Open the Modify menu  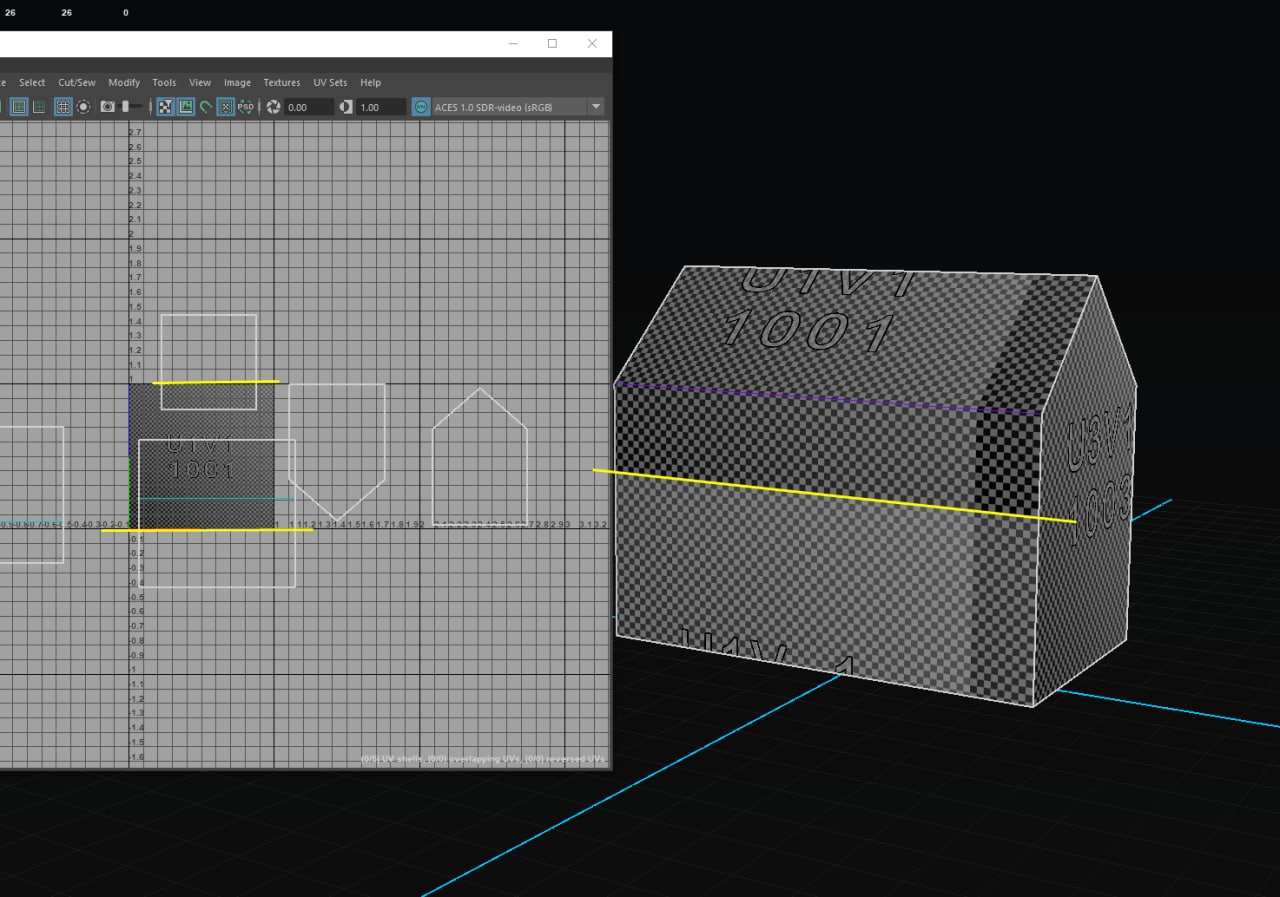[x=124, y=83]
